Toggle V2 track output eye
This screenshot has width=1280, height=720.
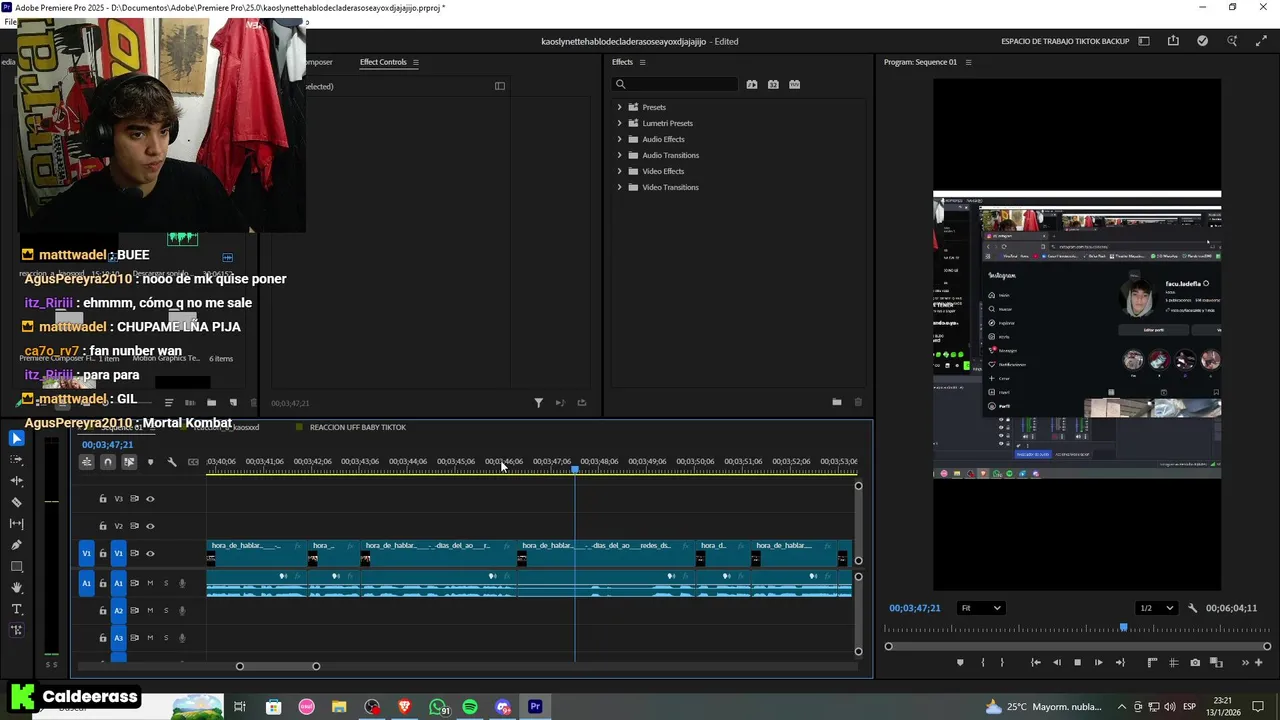click(x=150, y=526)
